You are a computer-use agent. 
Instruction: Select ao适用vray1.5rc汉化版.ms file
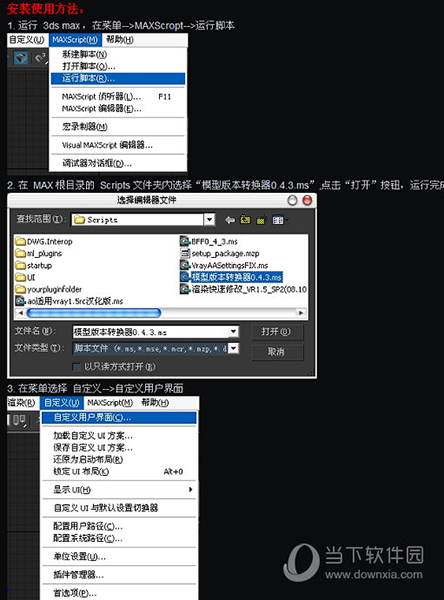(x=69, y=301)
